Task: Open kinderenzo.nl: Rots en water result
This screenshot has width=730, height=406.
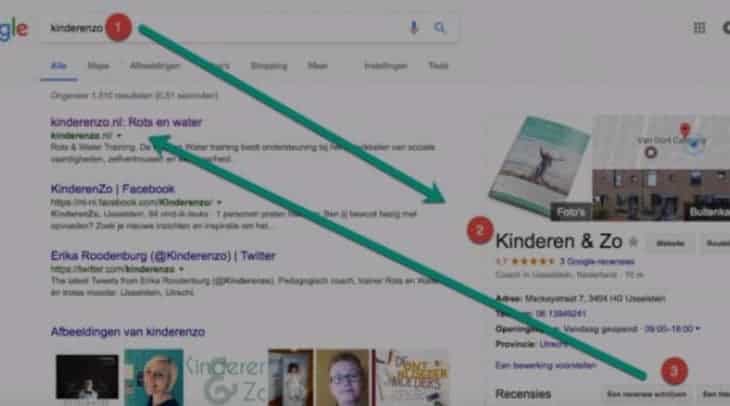Action: coord(126,122)
